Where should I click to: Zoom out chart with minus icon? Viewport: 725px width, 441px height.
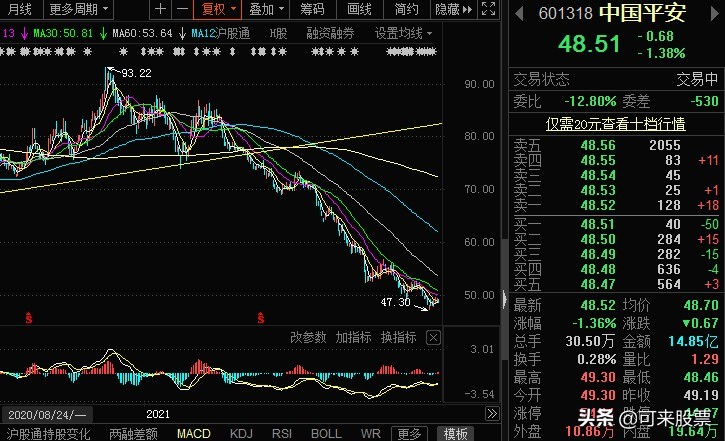[x=182, y=9]
